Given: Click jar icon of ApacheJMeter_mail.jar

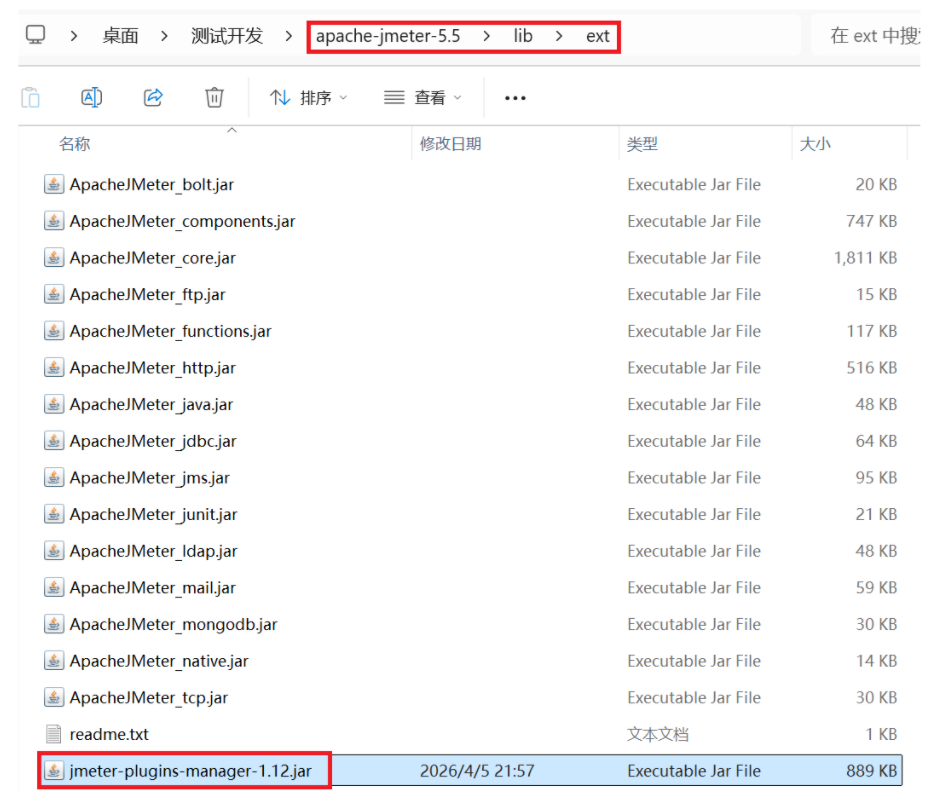Looking at the screenshot, I should [x=54, y=587].
